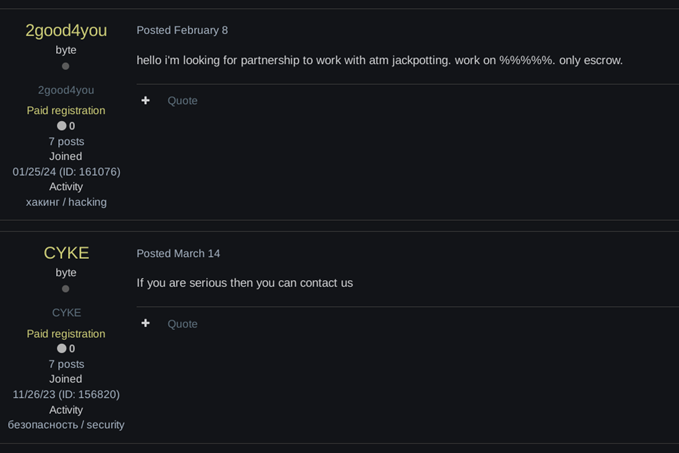Open the large CYKE username heading
Screen dimensions: 679x453
point(66,253)
